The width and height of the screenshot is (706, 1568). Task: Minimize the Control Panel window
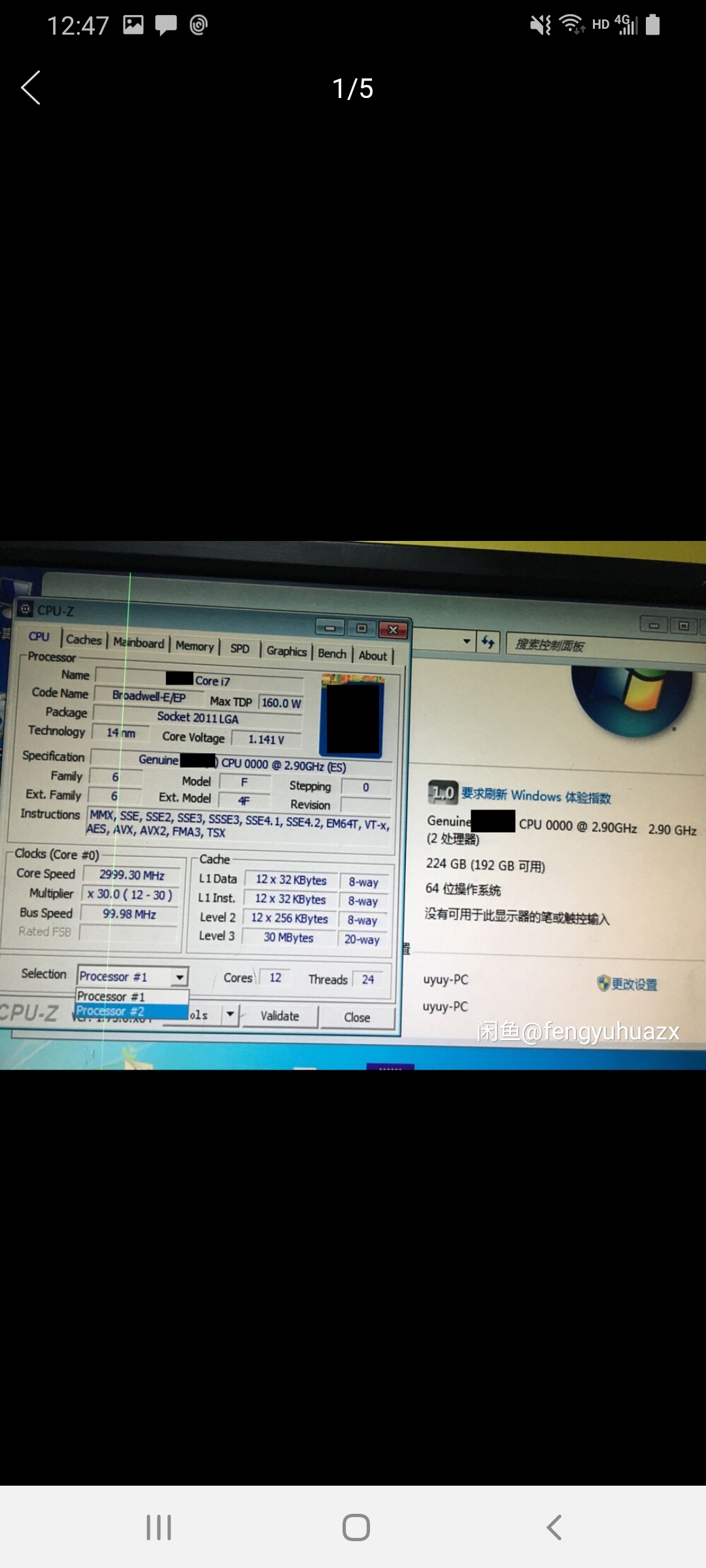654,625
